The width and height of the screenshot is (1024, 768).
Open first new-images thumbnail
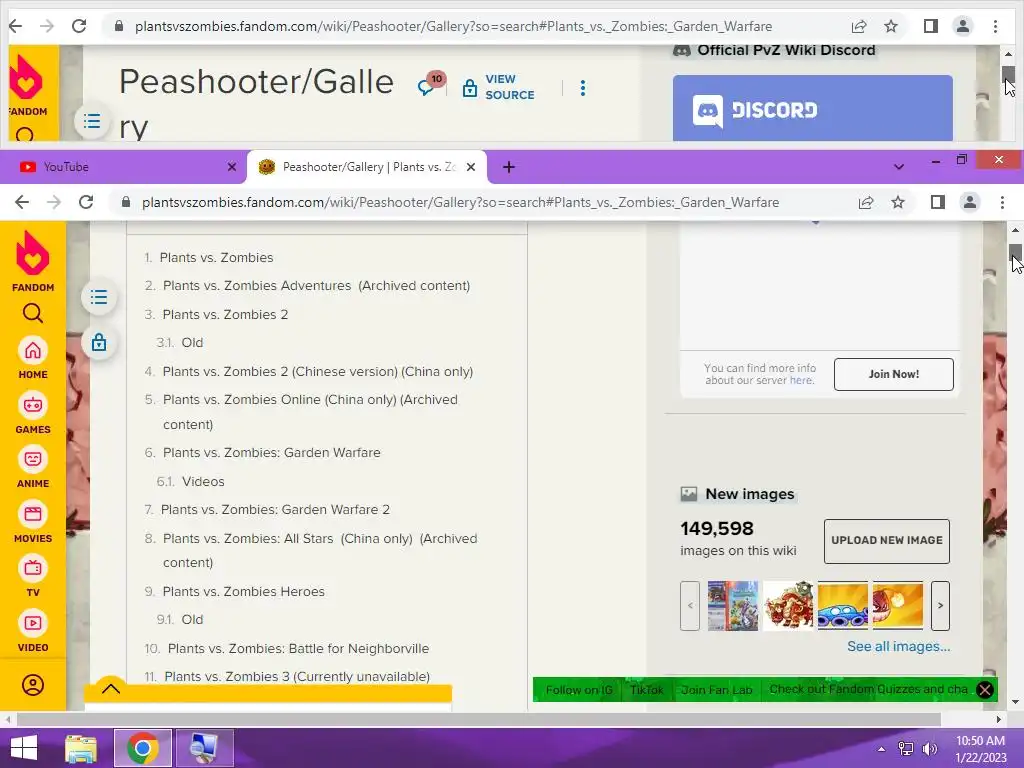click(733, 605)
